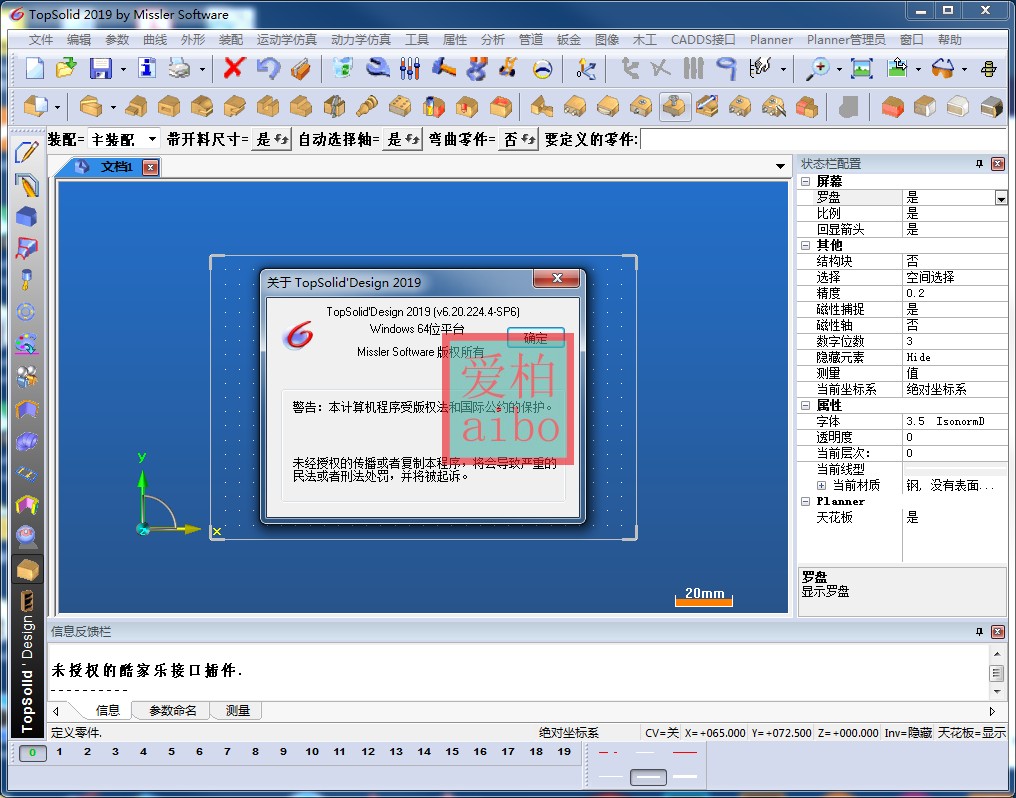Close the 信息反馈栏 panel
This screenshot has height=798, width=1016.
(998, 632)
